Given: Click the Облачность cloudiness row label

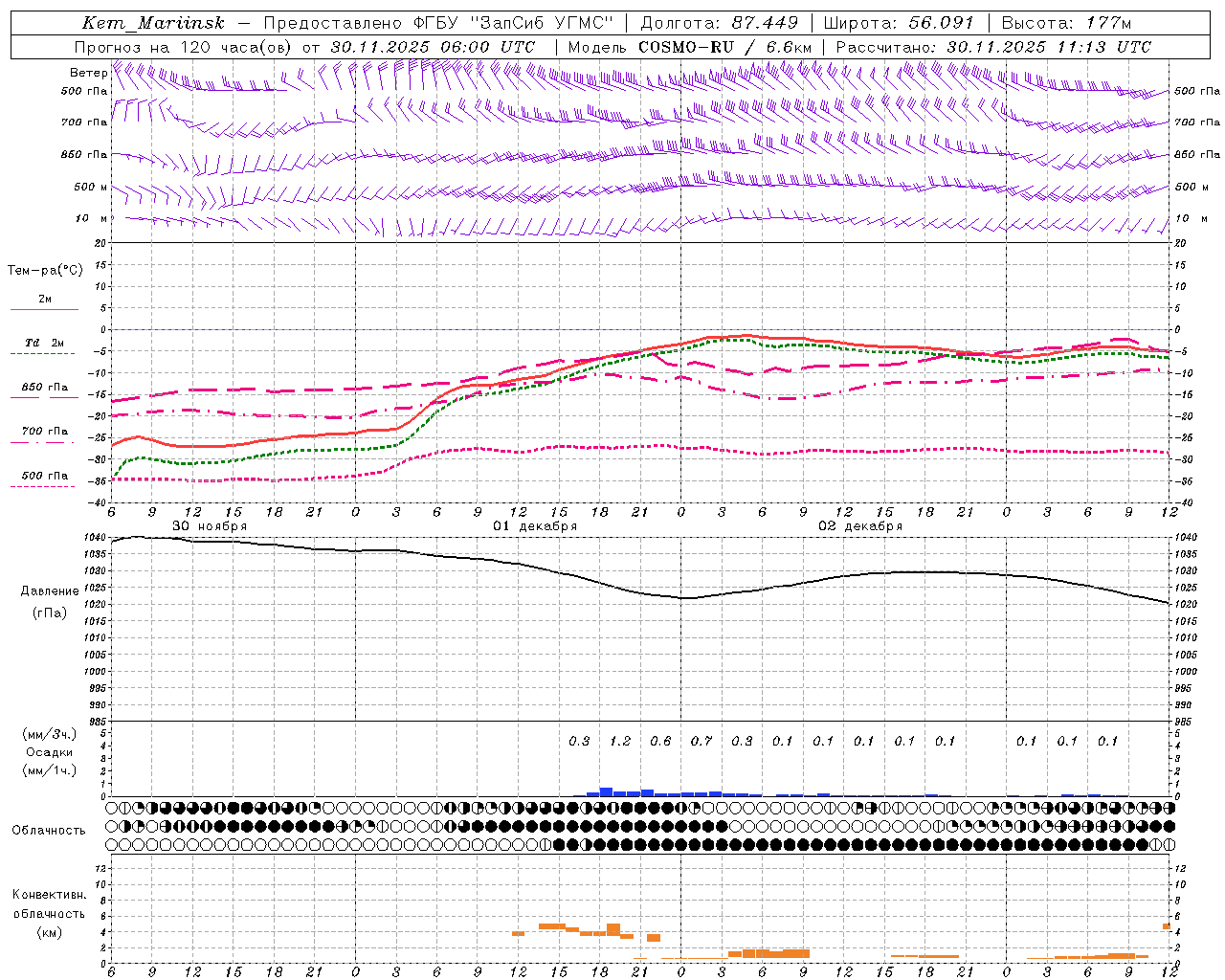Looking at the screenshot, I should (49, 830).
